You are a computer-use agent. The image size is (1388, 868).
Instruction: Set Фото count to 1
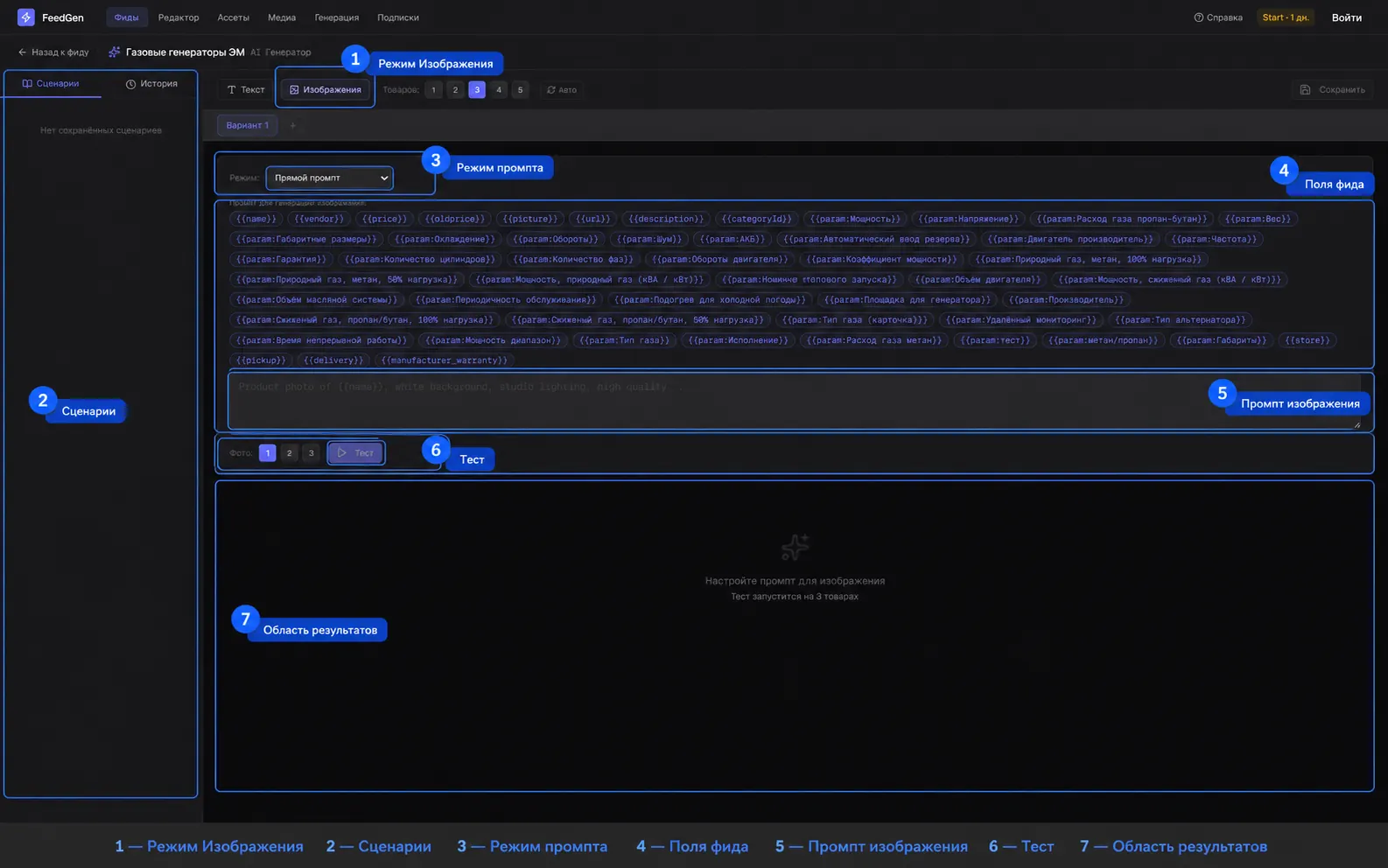tap(268, 453)
